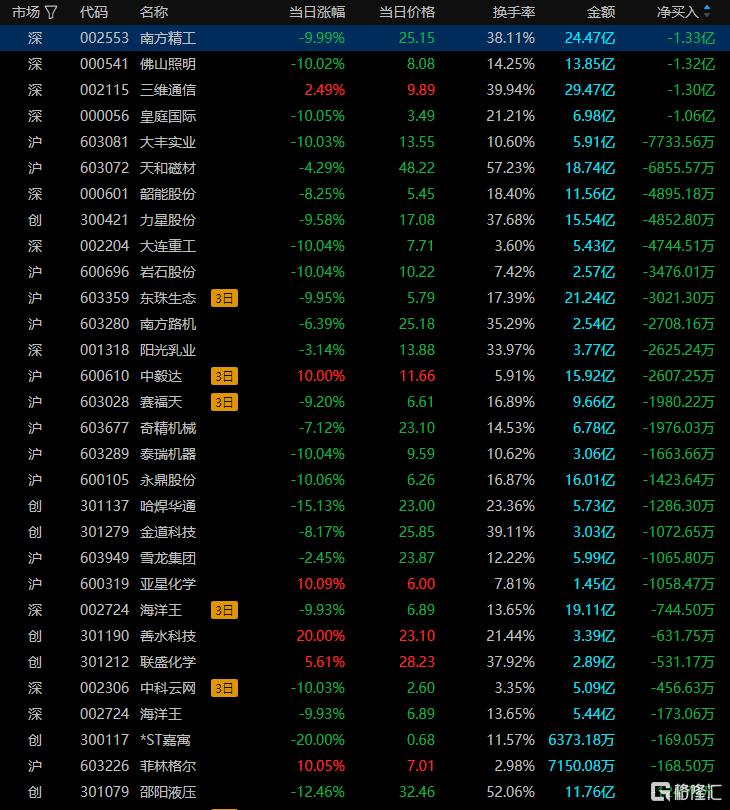Click stock code 600610
Image resolution: width=730 pixels, height=810 pixels.
pyautogui.click(x=104, y=376)
